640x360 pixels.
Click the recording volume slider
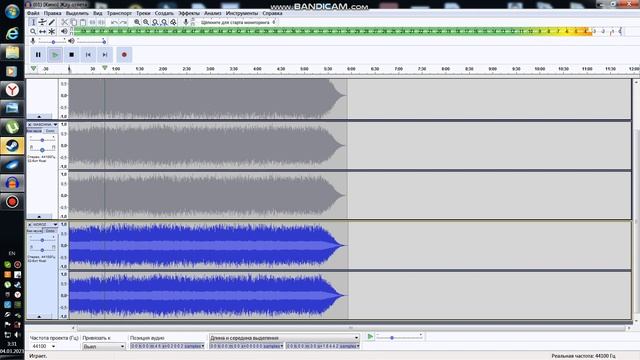[x=53, y=41]
